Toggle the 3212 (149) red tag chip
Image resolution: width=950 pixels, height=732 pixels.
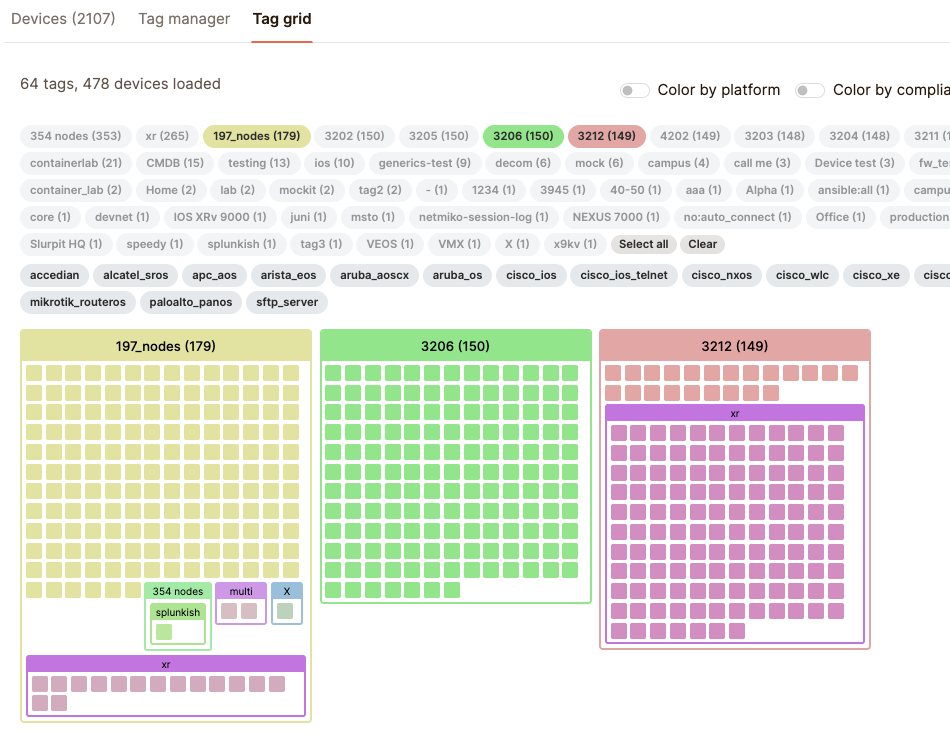(607, 136)
